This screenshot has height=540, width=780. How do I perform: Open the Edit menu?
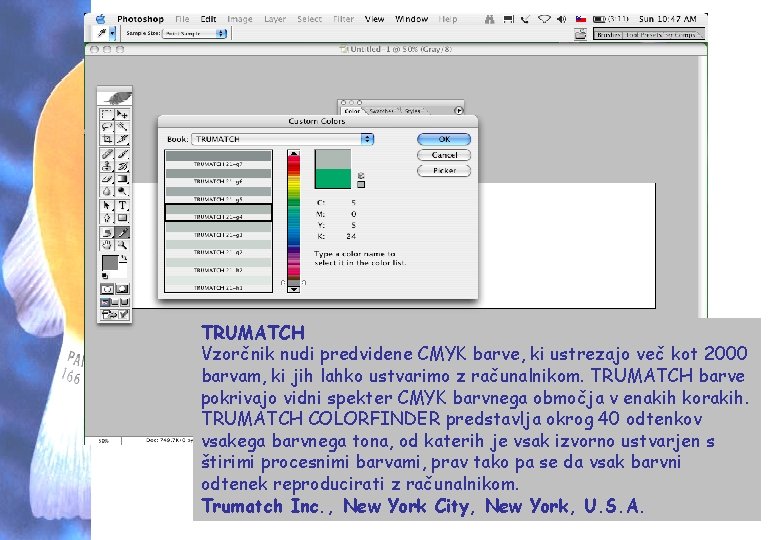coord(208,19)
